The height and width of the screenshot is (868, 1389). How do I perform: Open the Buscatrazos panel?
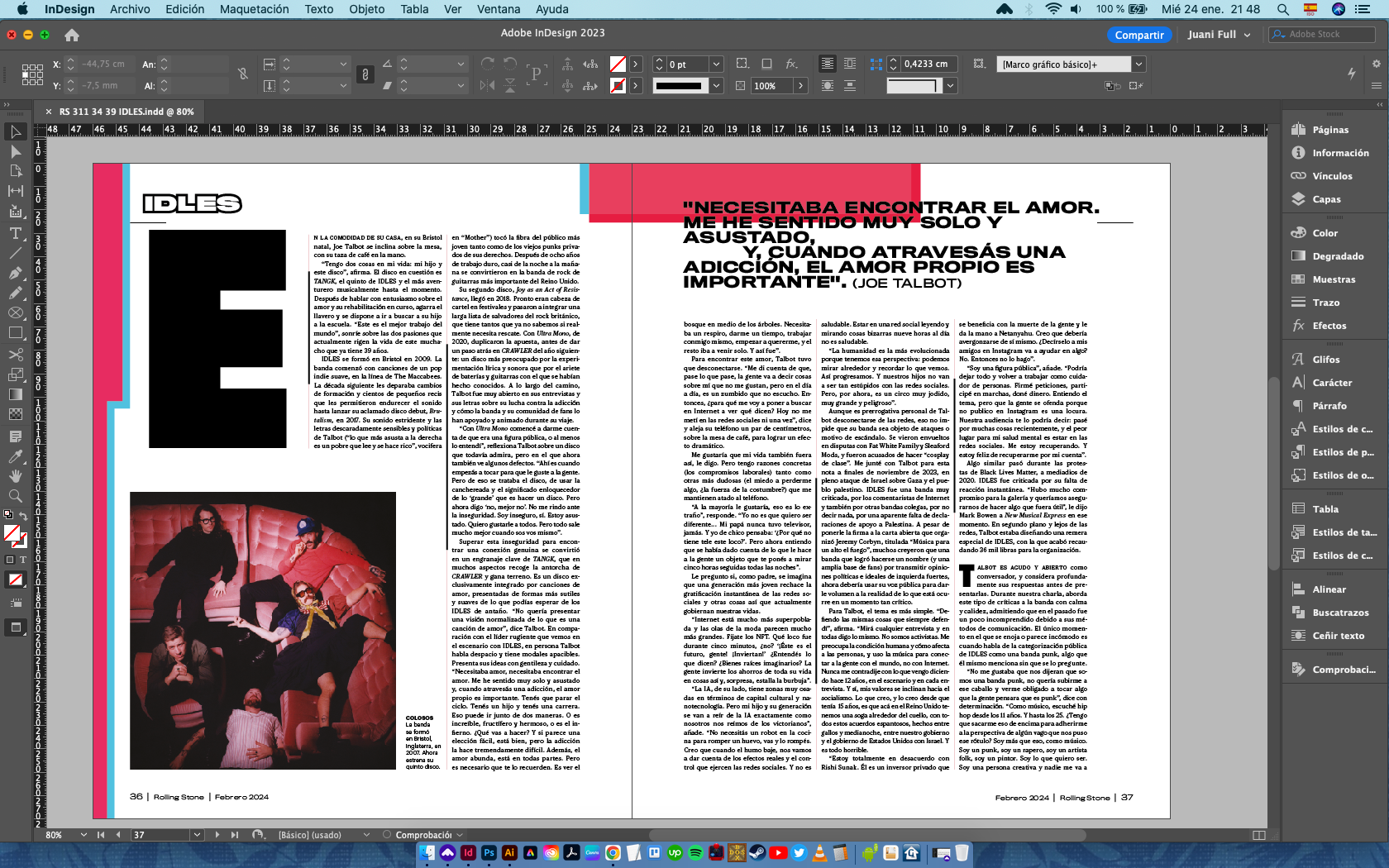[x=1340, y=613]
